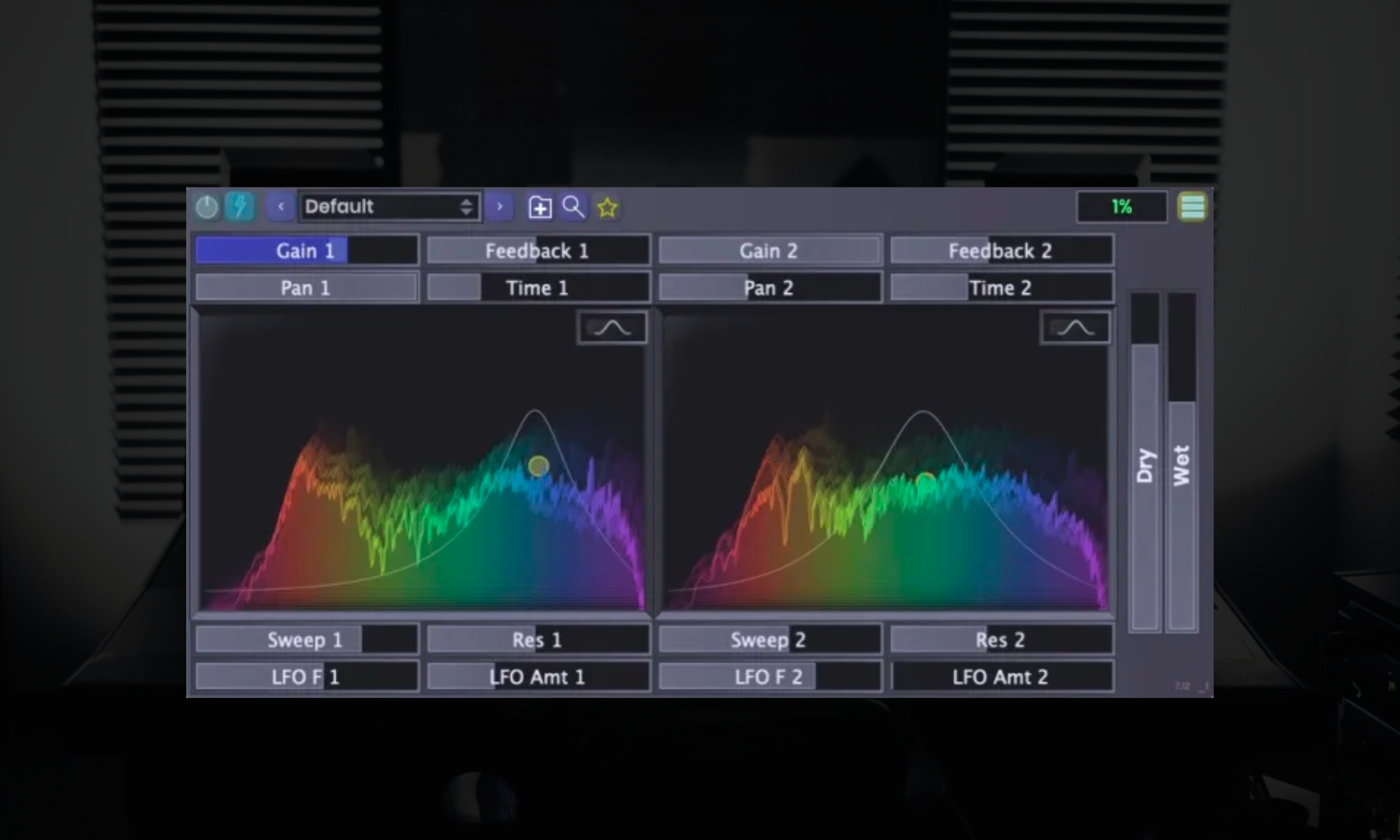
Task: Toggle the power bypass button
Action: 206,207
